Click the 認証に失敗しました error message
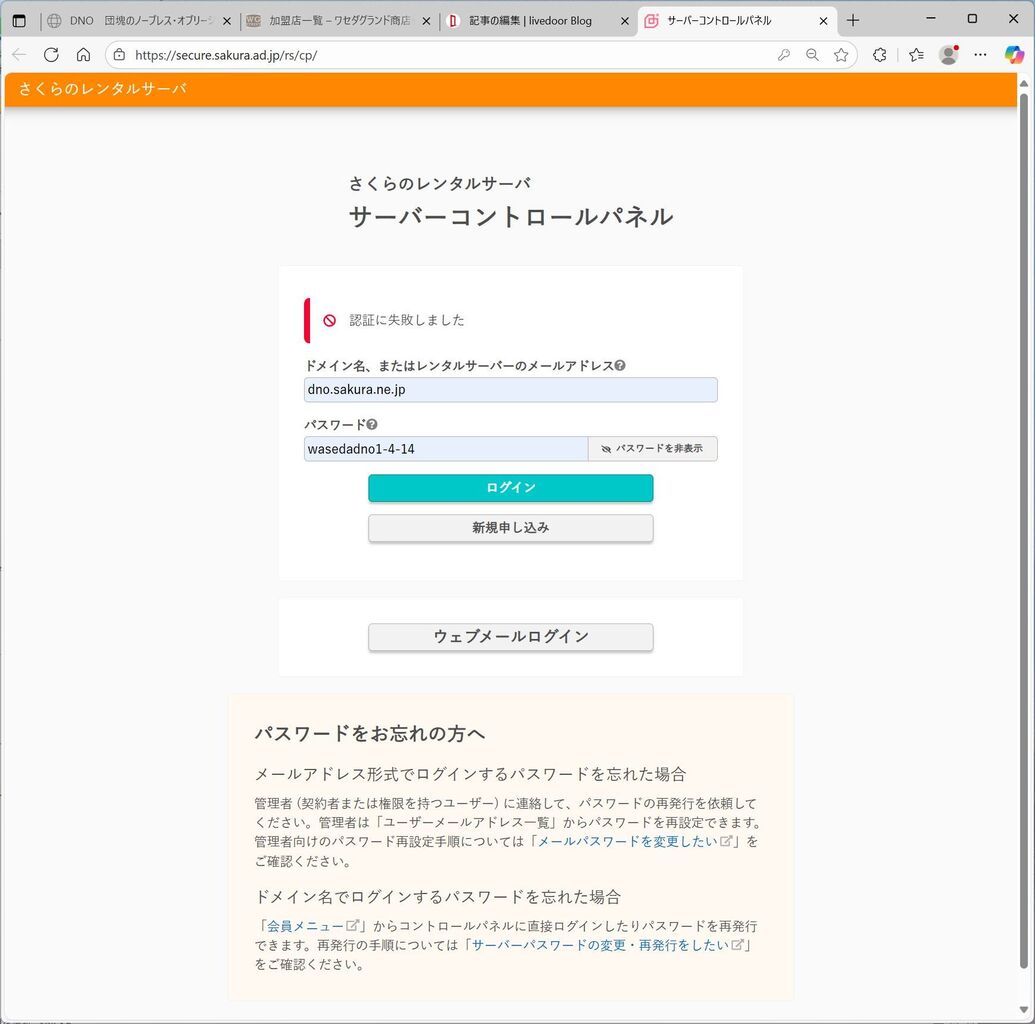The width and height of the screenshot is (1035, 1024). point(407,320)
